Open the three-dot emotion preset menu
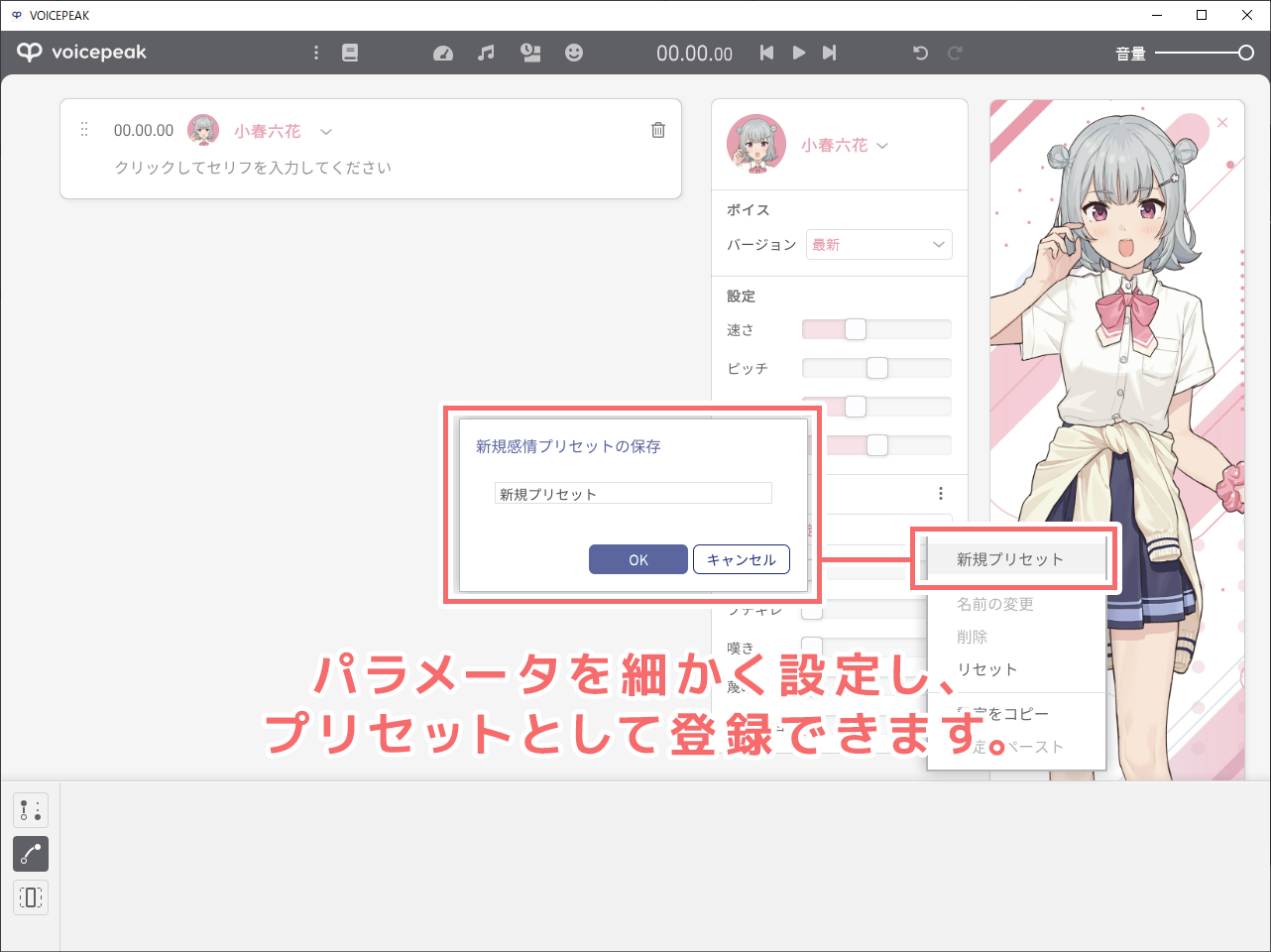Image resolution: width=1271 pixels, height=952 pixels. pyautogui.click(x=941, y=494)
